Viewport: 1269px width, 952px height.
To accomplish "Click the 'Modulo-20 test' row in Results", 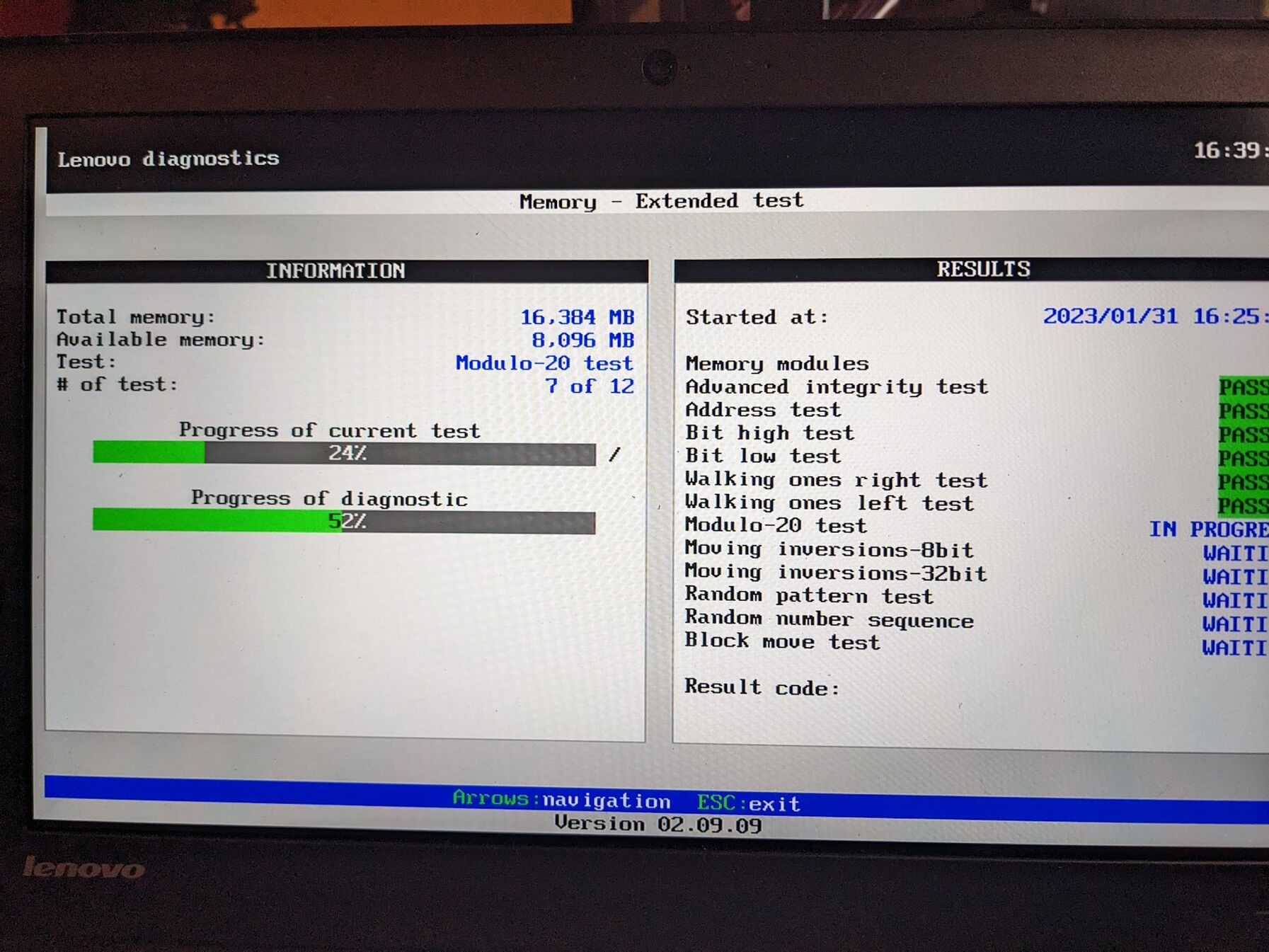I will [x=776, y=525].
